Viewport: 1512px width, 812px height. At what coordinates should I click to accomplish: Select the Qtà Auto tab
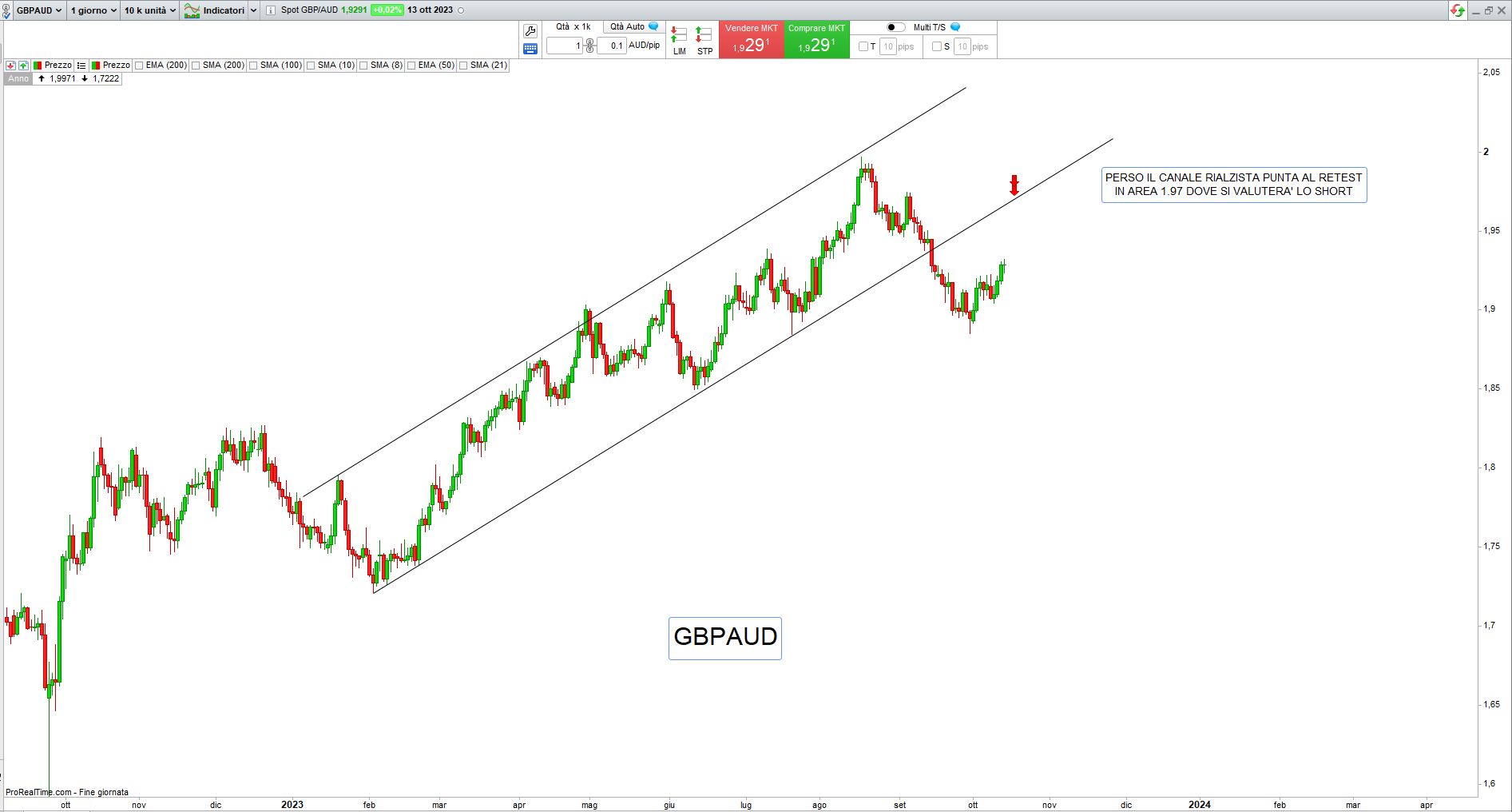pos(634,26)
